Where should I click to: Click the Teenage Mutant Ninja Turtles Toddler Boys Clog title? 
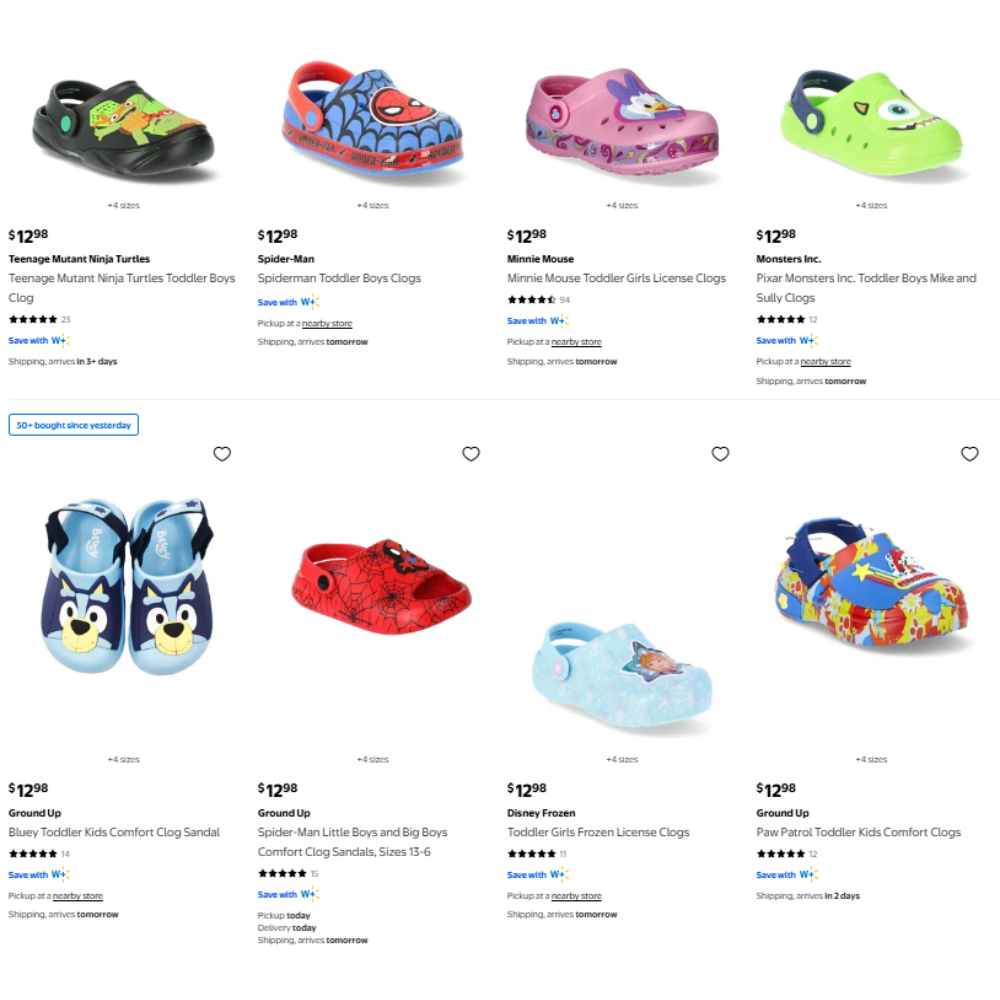122,288
